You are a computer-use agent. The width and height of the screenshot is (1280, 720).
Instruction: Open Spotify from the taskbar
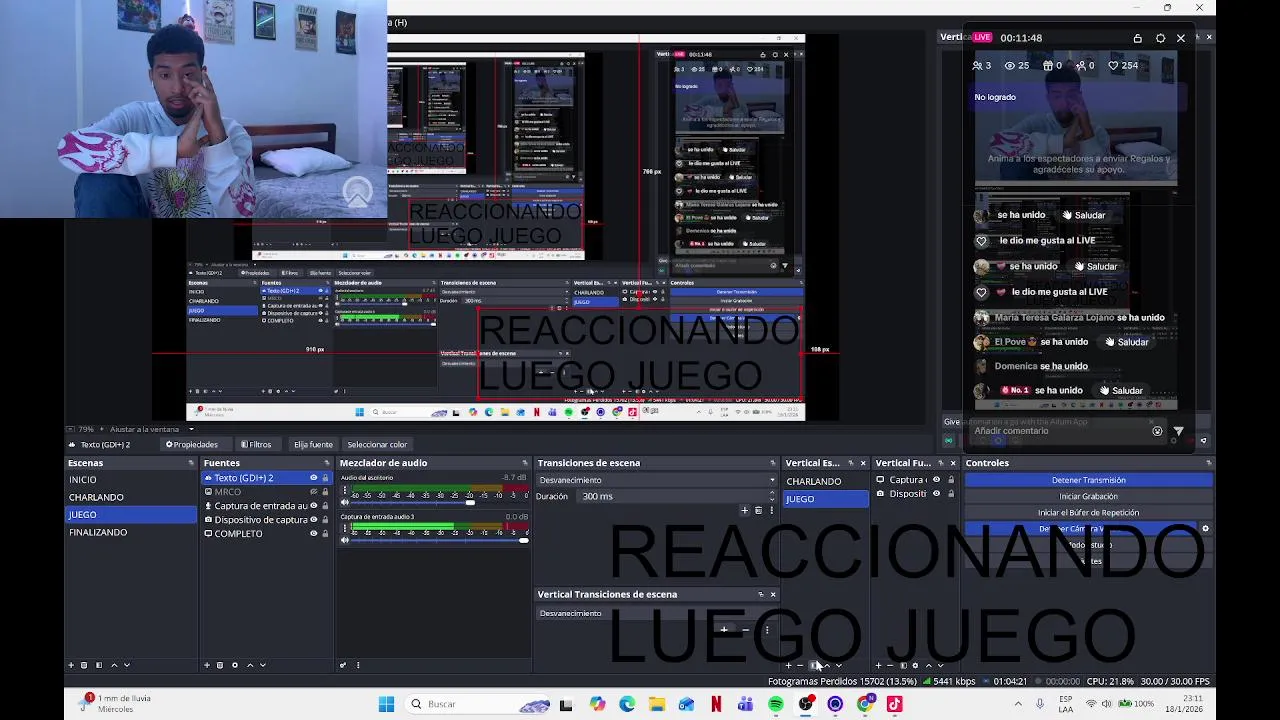[x=776, y=704]
